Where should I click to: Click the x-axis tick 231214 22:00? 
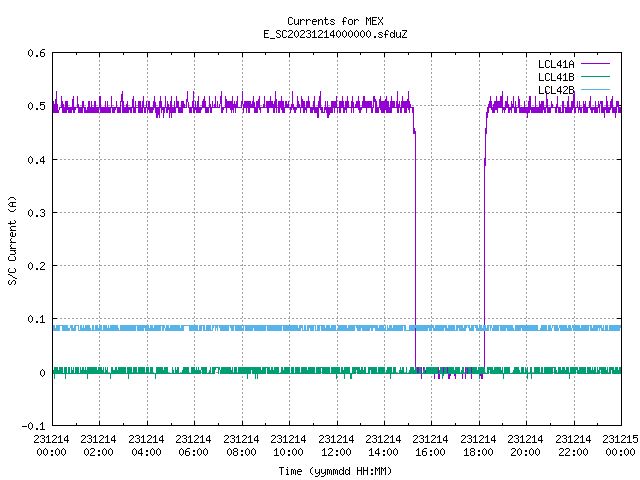click(573, 446)
